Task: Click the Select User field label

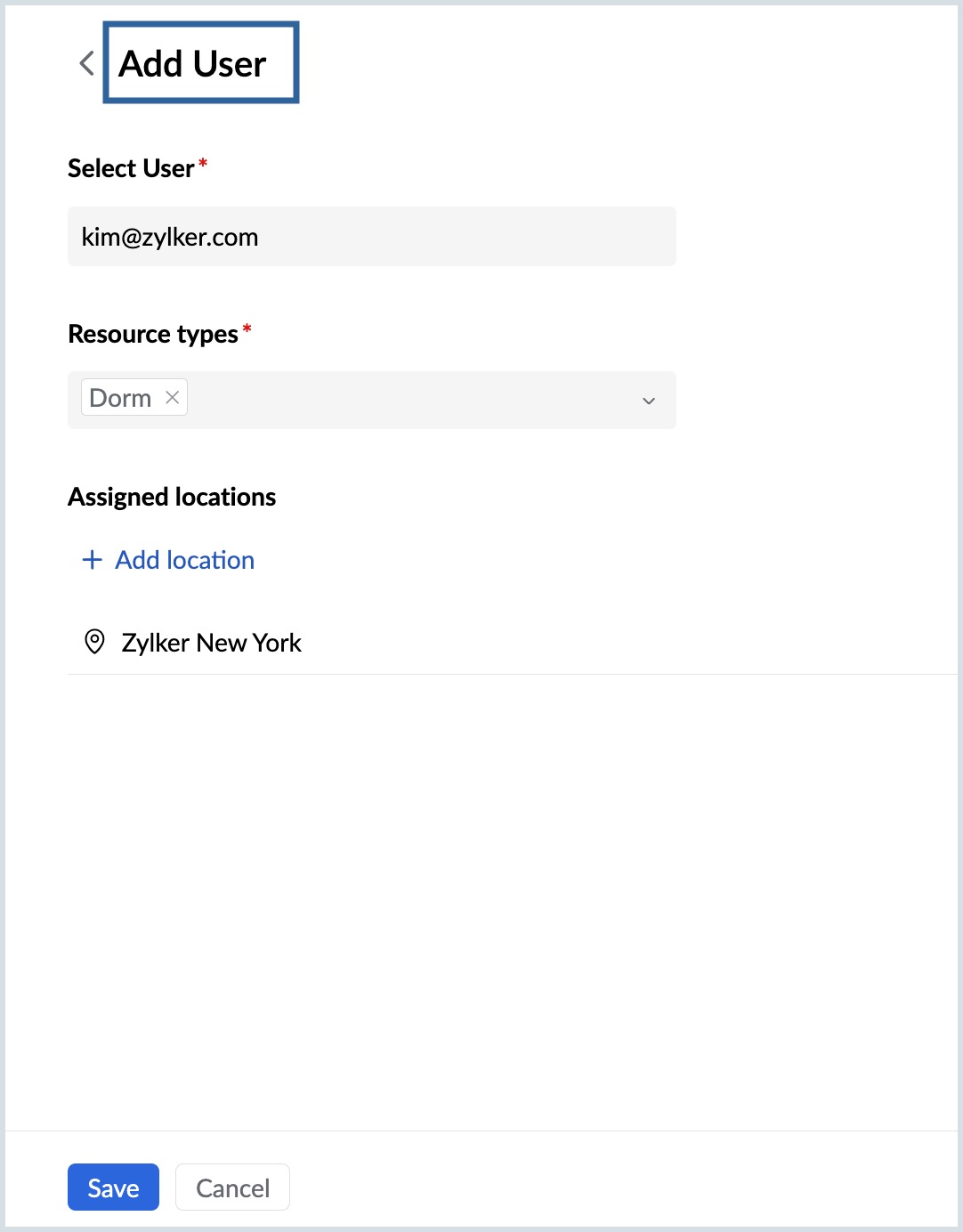Action: tap(131, 168)
